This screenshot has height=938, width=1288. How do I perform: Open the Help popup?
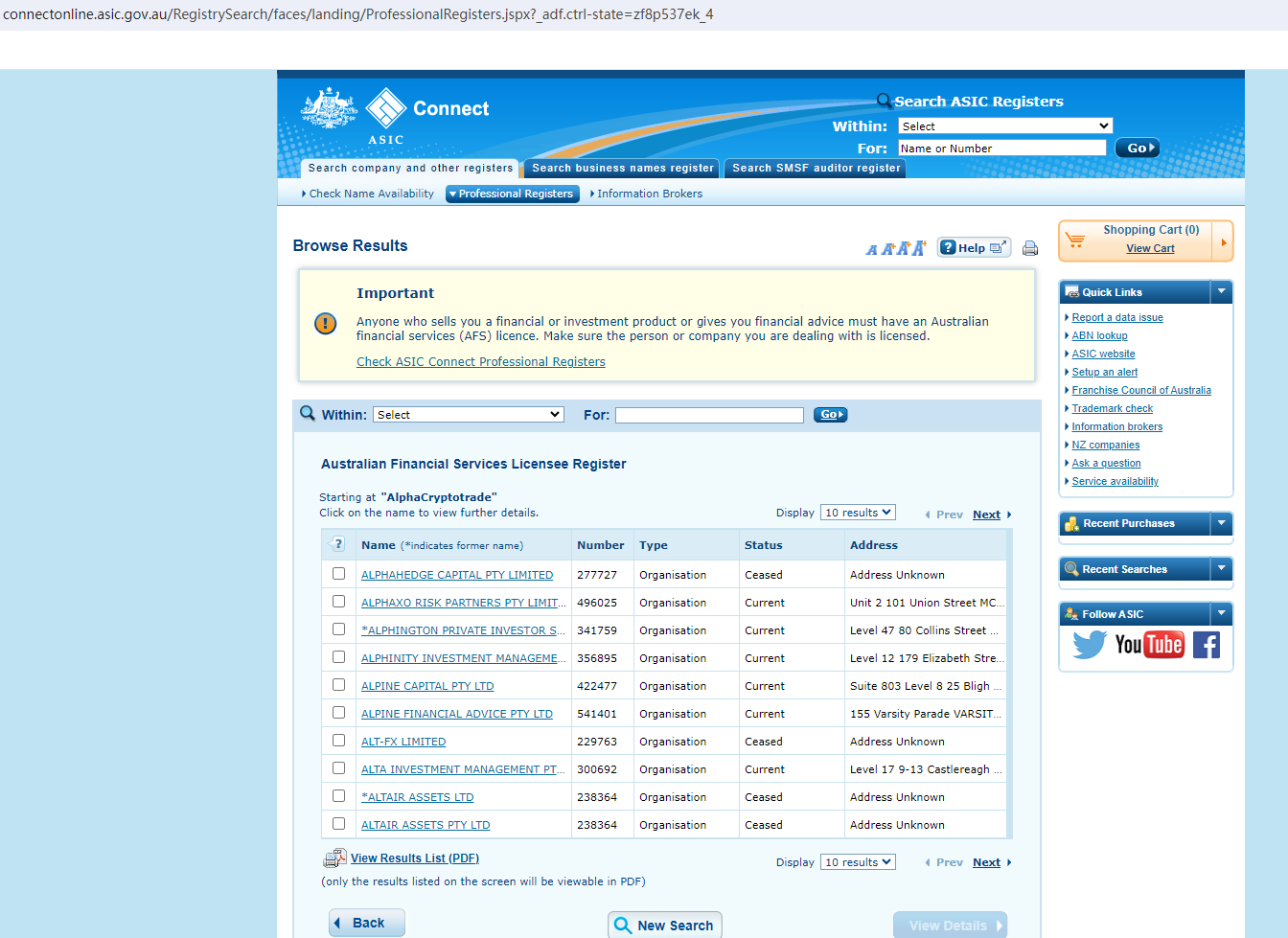974,247
